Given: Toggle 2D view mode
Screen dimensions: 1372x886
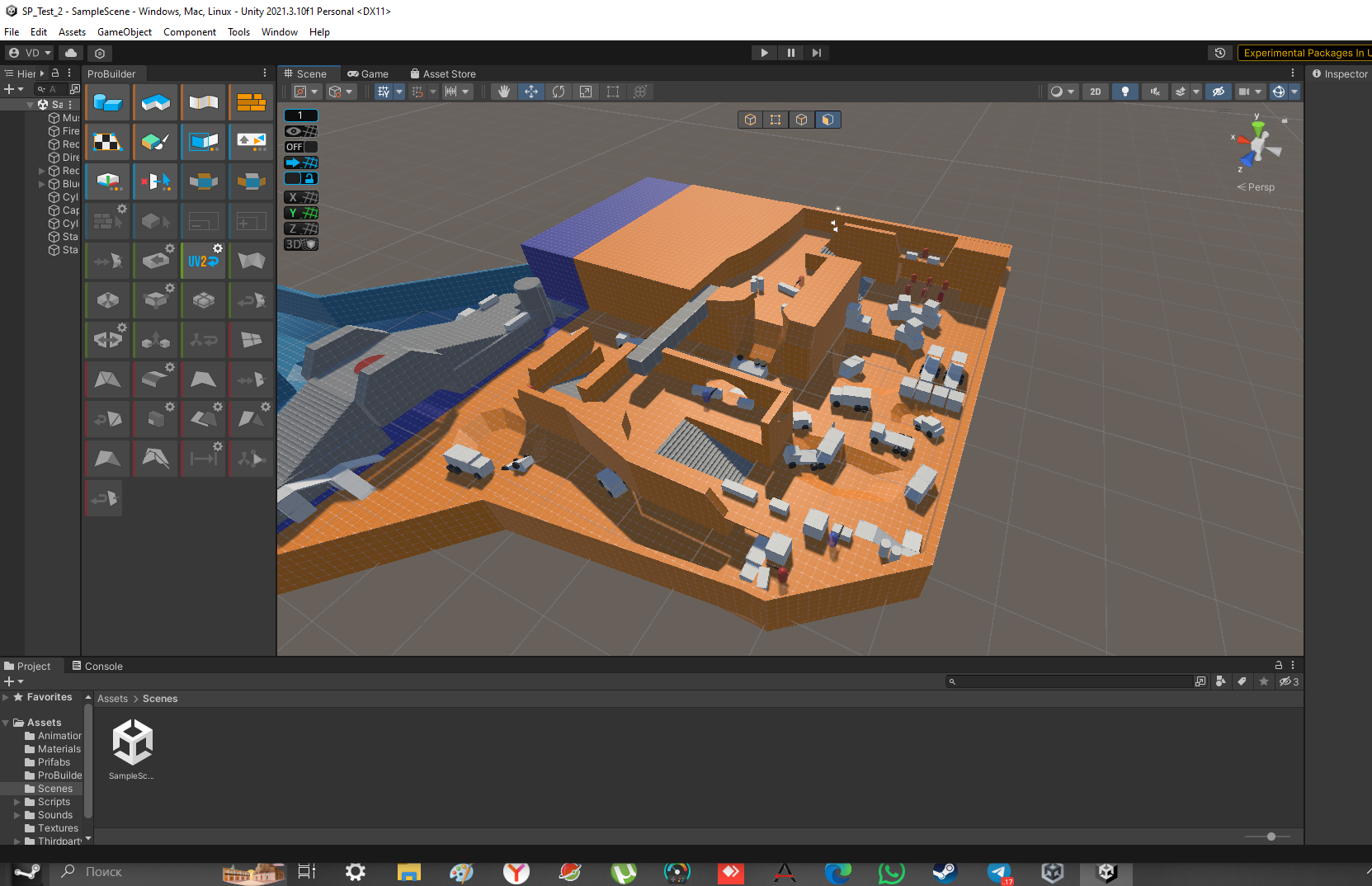Looking at the screenshot, I should coord(1095,92).
